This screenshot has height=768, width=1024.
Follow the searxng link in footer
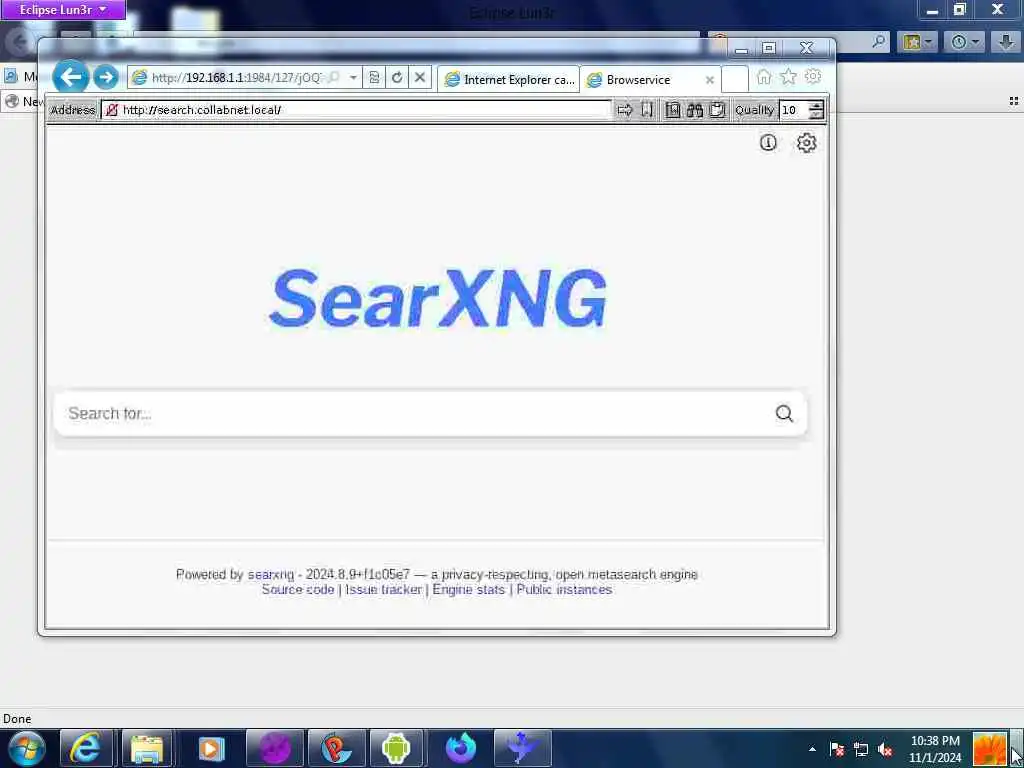pos(270,575)
